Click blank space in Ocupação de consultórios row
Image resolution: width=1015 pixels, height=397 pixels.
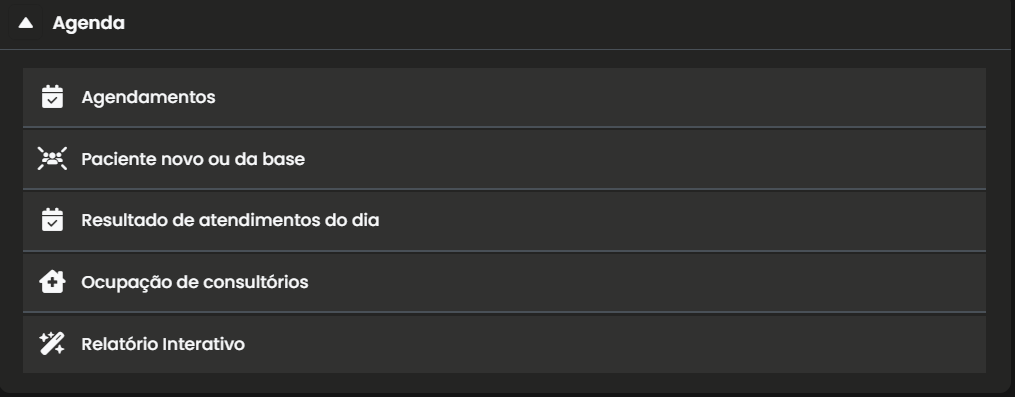click(647, 282)
